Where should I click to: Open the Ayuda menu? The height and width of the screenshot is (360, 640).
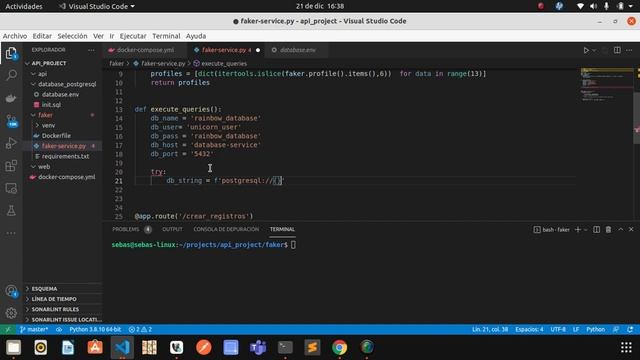pos(196,36)
